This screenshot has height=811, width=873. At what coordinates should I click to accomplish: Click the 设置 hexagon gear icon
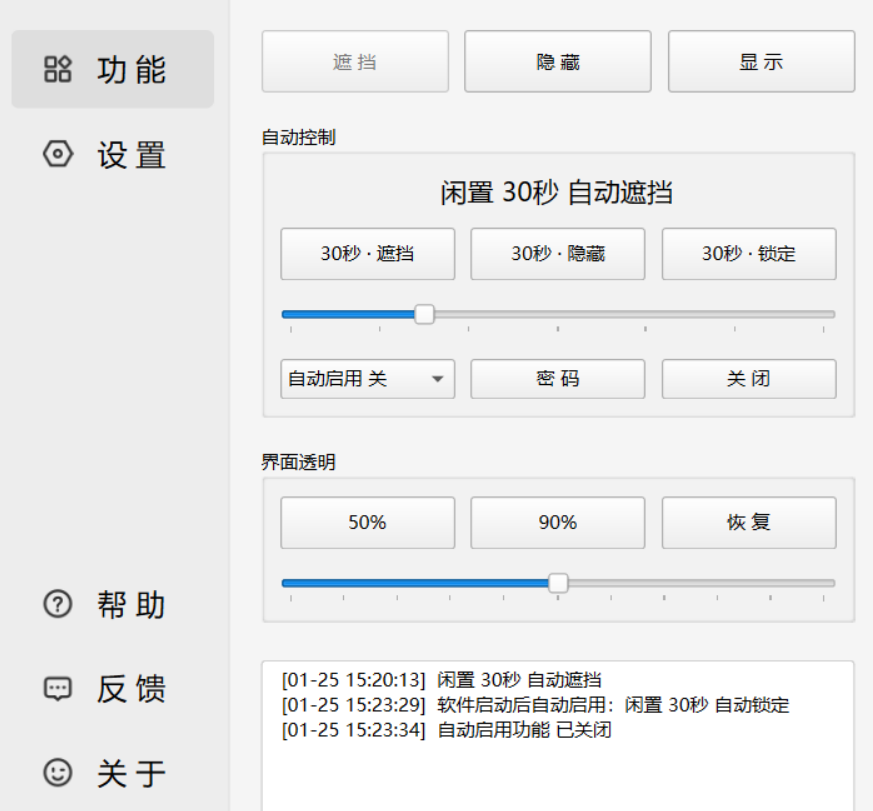58,155
